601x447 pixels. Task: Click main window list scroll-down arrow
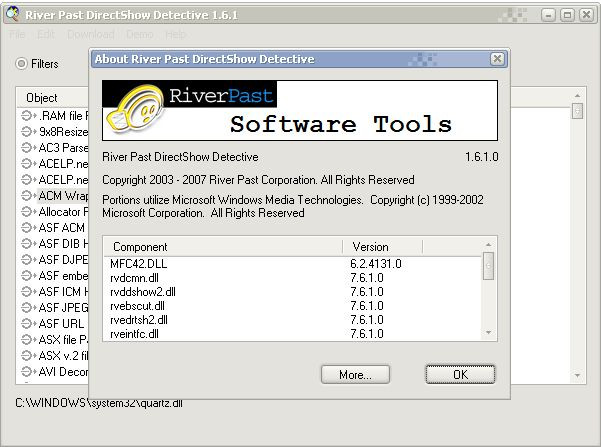578,376
